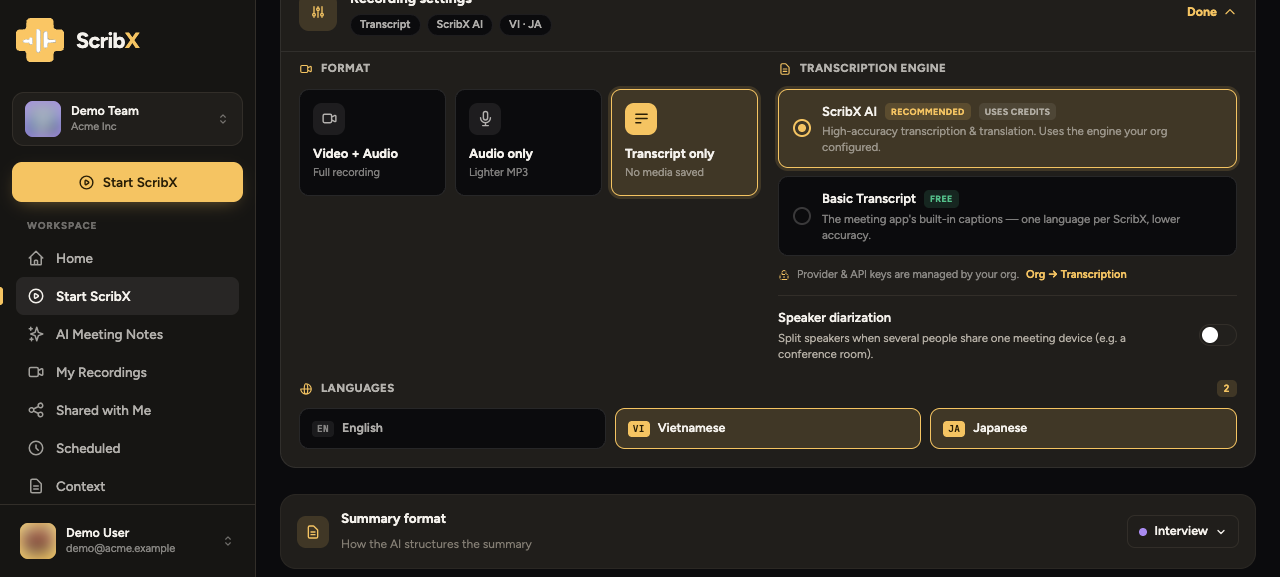1280x577 pixels.
Task: Click the ScribX AI tag chip
Action: point(460,24)
